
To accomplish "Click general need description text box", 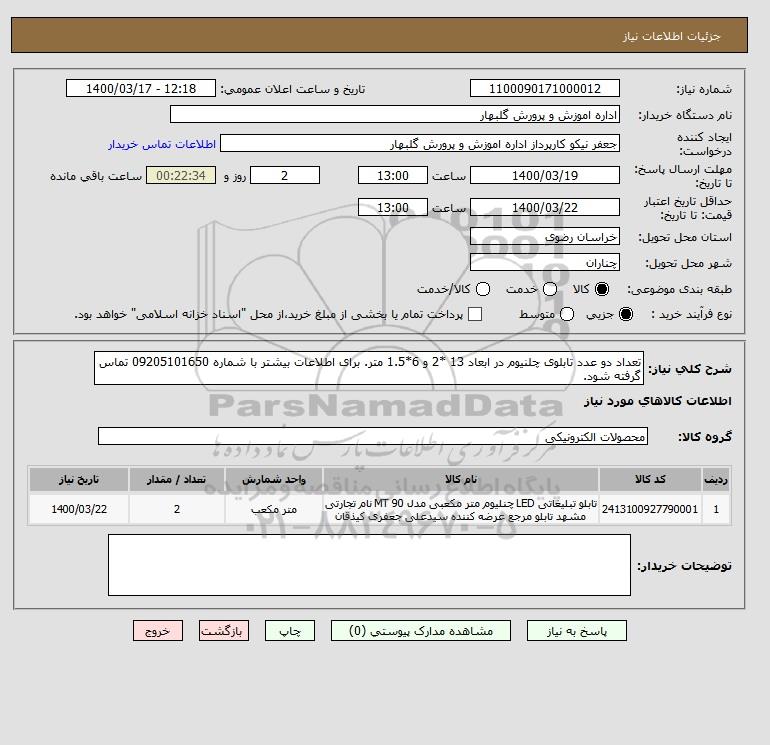I will 369,368.
